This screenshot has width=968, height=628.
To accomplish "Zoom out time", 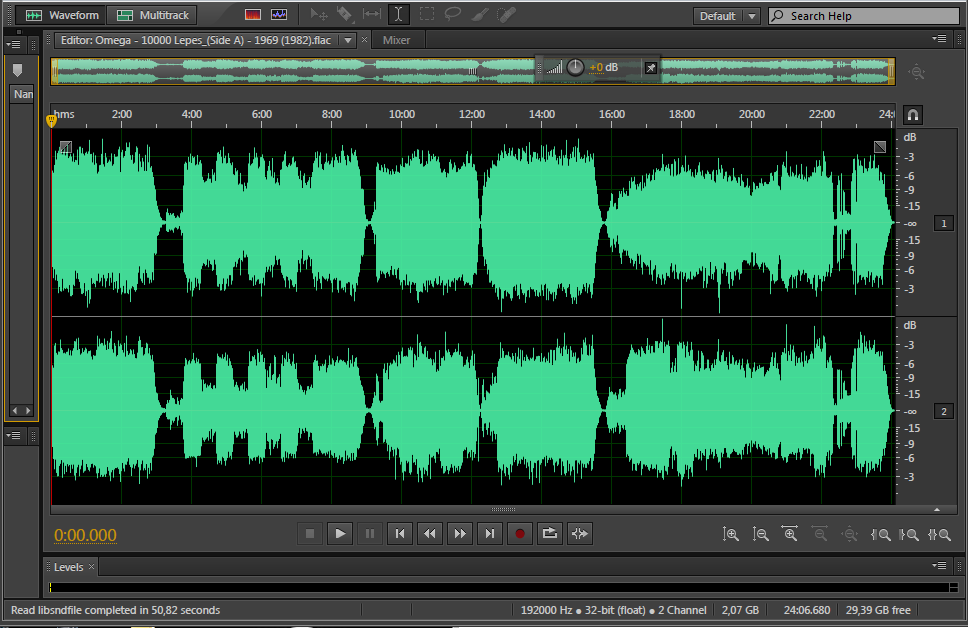I will (820, 535).
